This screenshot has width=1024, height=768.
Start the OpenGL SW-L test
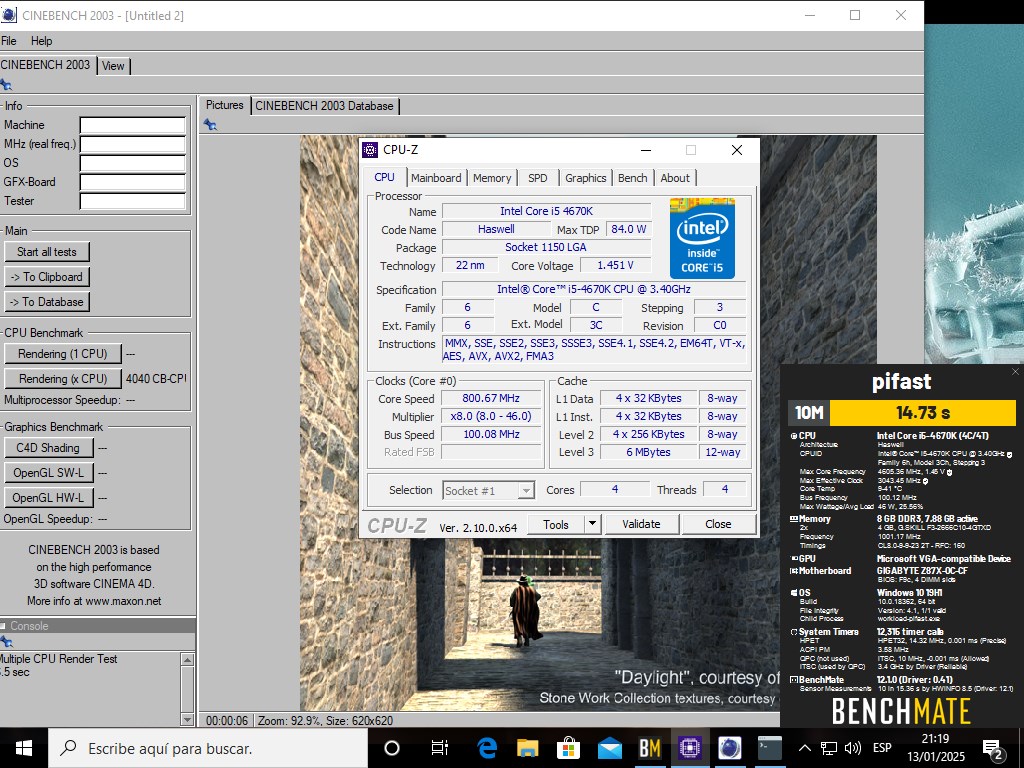tap(48, 472)
